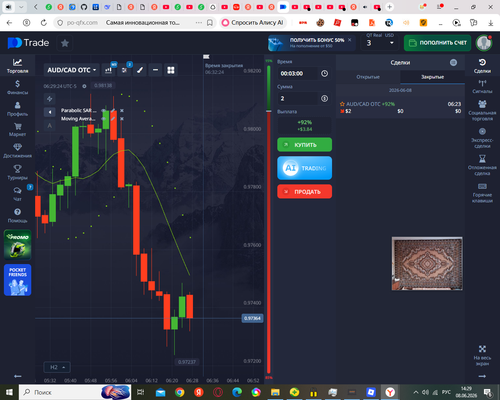Add current asset to favorites star
Screen dimensions: 500x400
point(65,43)
